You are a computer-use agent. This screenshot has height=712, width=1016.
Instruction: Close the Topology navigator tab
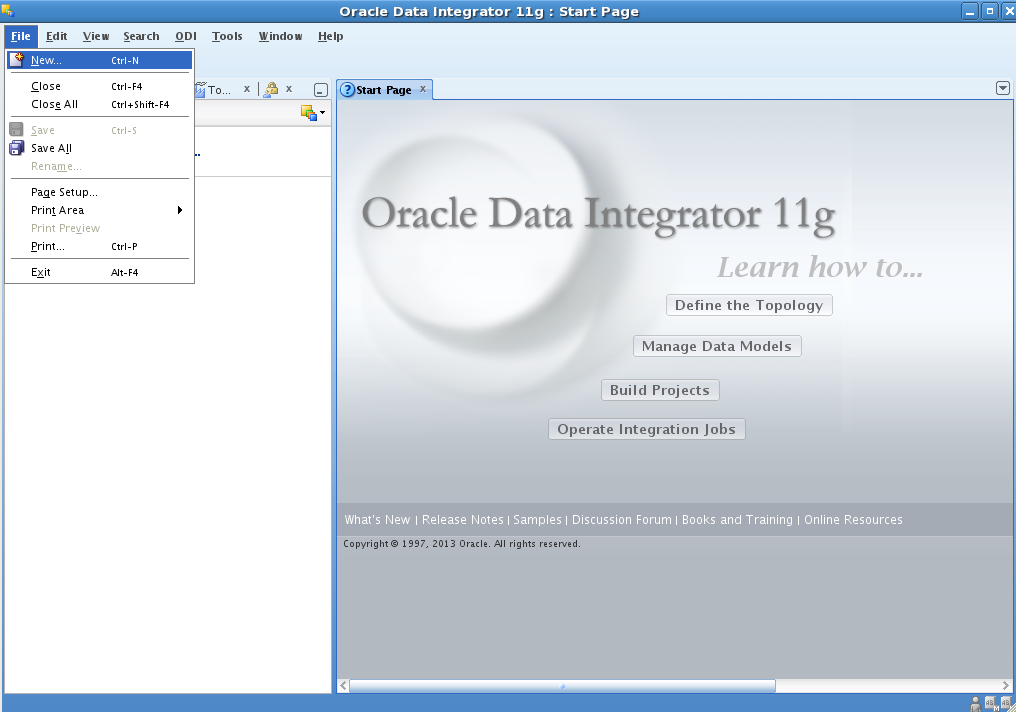[247, 89]
